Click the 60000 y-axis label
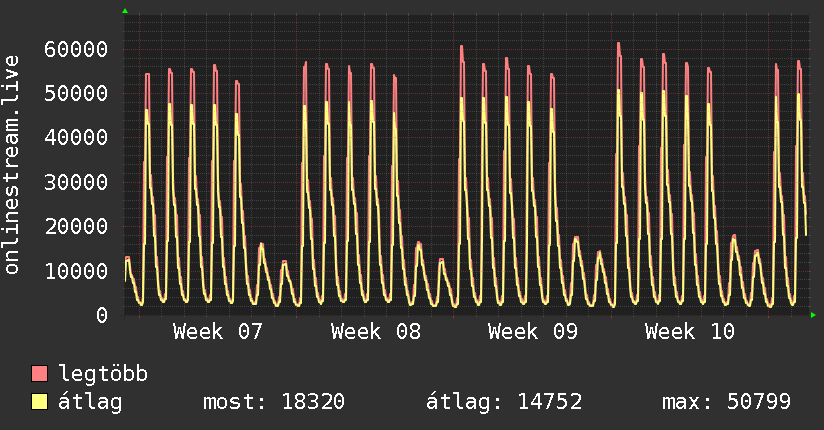This screenshot has height=430, width=824. pos(76,49)
